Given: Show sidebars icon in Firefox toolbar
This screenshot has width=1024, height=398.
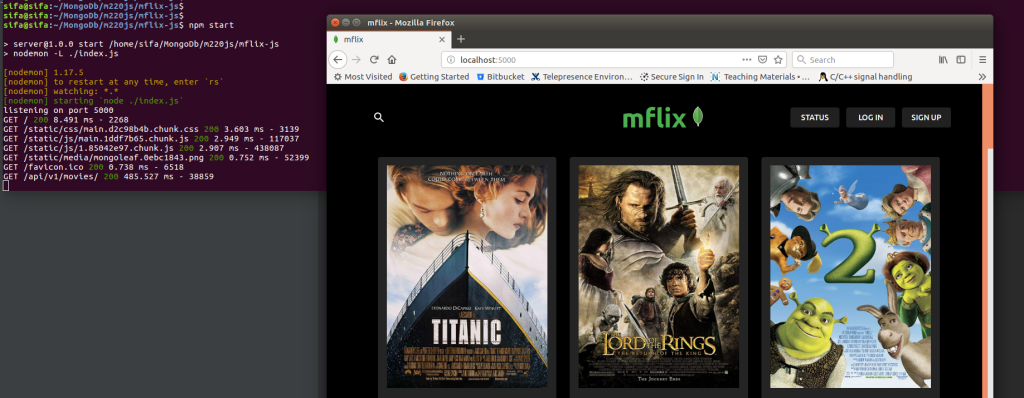Looking at the screenshot, I should coord(961,59).
